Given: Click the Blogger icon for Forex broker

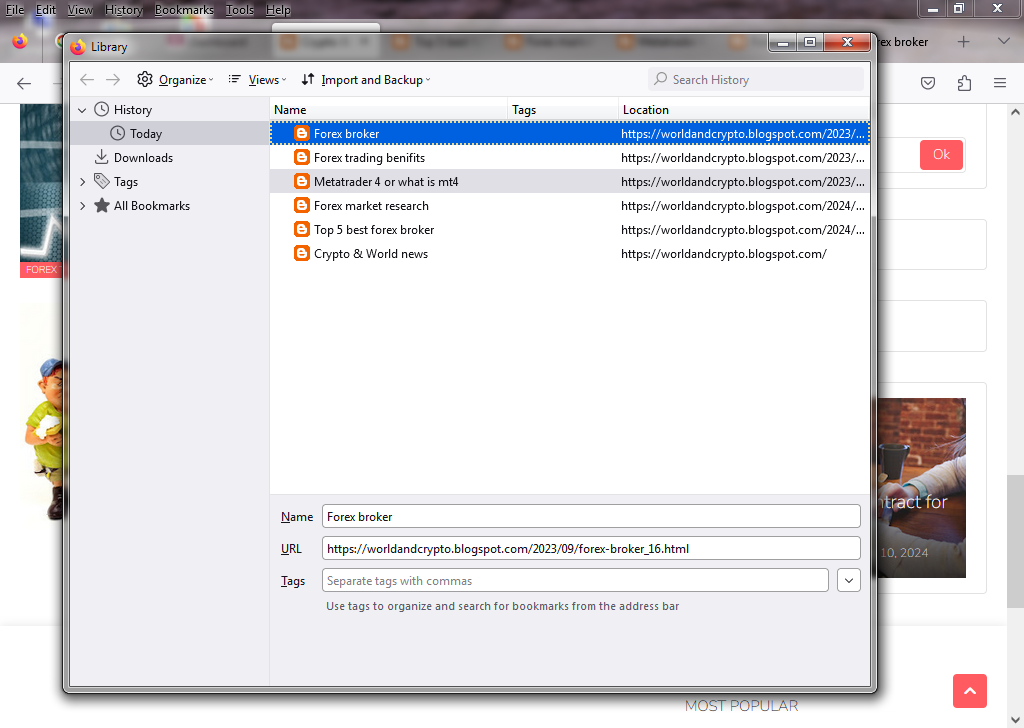Looking at the screenshot, I should (302, 133).
